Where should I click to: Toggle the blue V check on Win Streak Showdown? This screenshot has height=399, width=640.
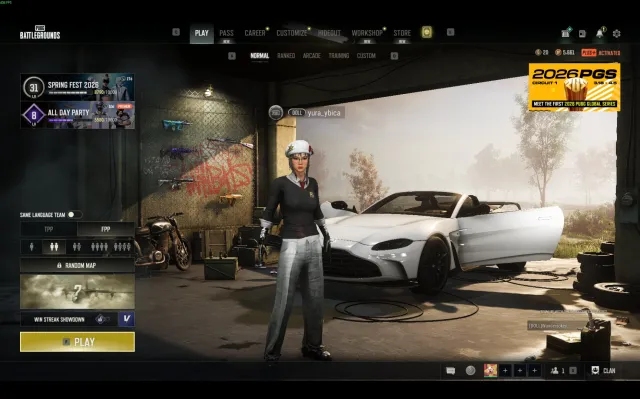click(x=127, y=319)
